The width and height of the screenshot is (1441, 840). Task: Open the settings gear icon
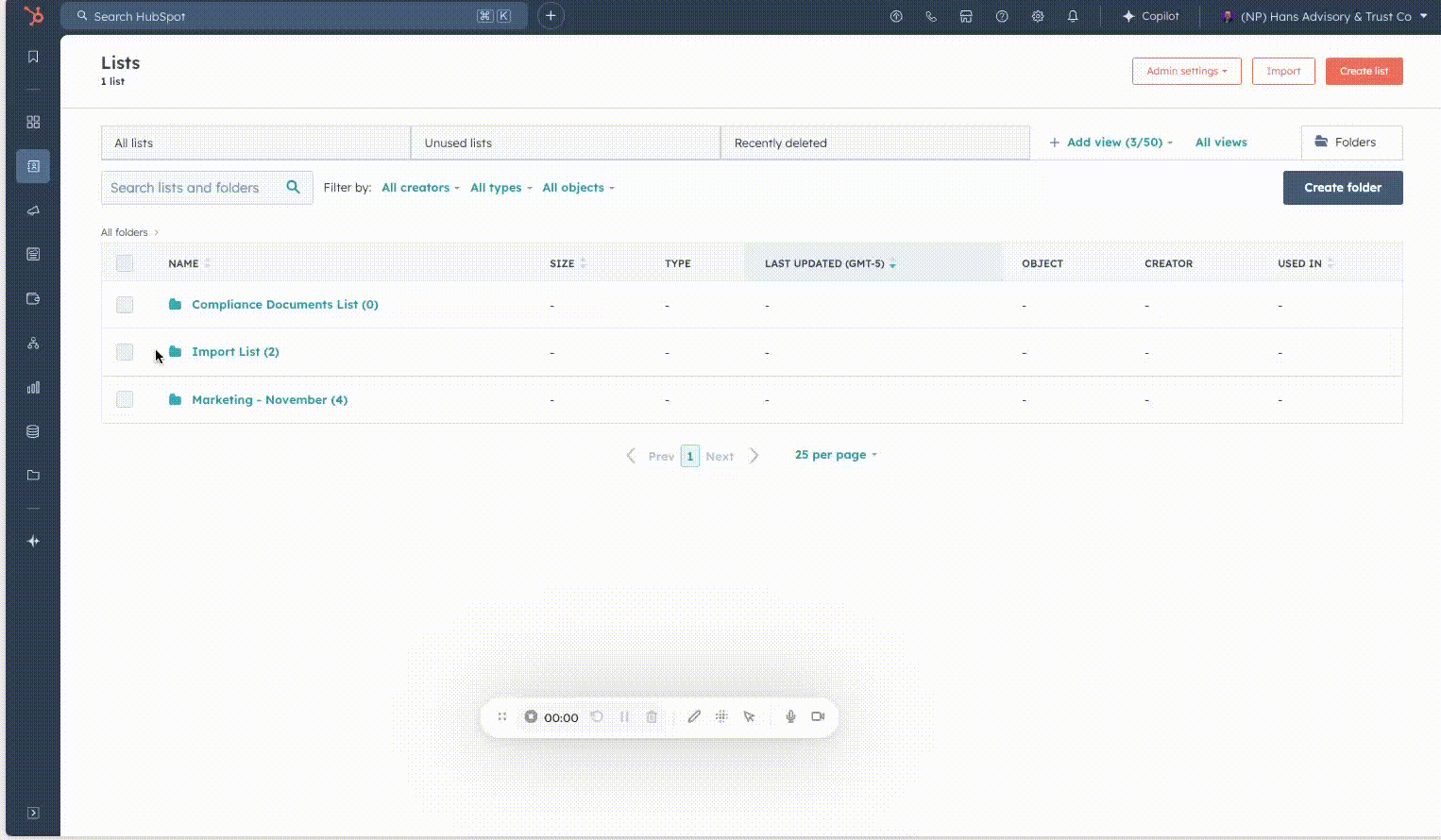point(1038,16)
